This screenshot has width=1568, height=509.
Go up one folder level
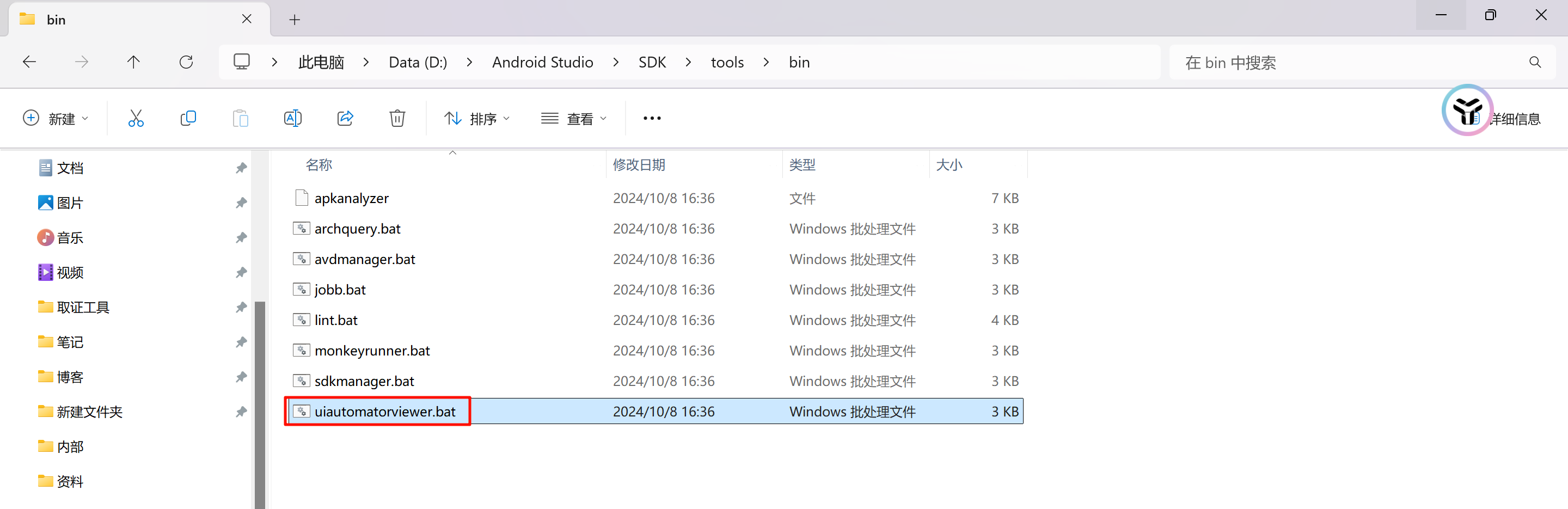134,62
